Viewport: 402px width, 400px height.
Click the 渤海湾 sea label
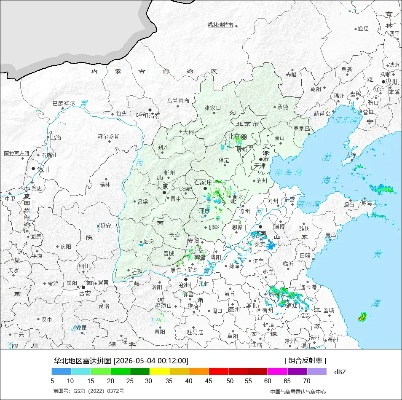pyautogui.click(x=289, y=173)
